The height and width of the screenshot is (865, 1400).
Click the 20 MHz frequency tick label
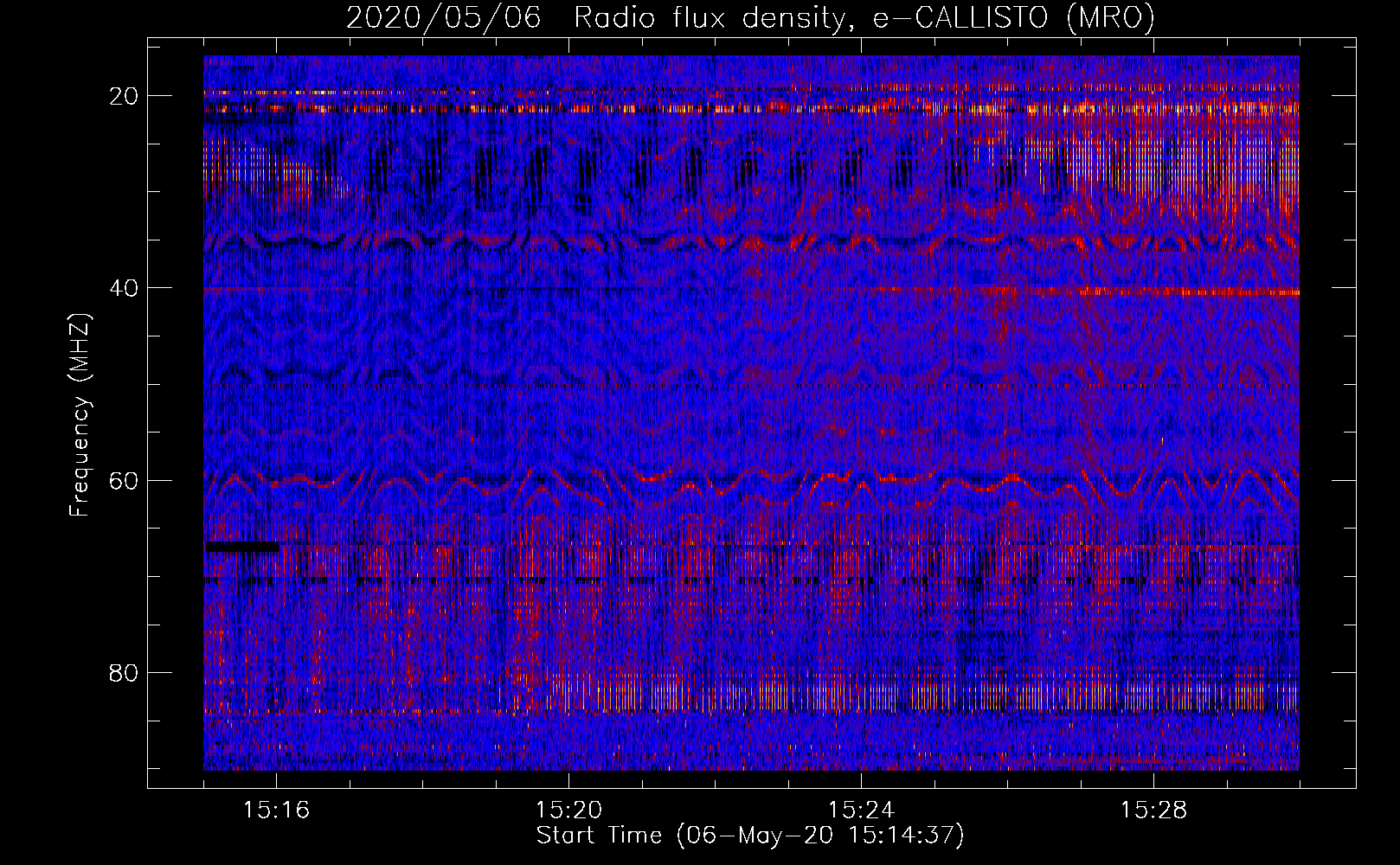(124, 96)
